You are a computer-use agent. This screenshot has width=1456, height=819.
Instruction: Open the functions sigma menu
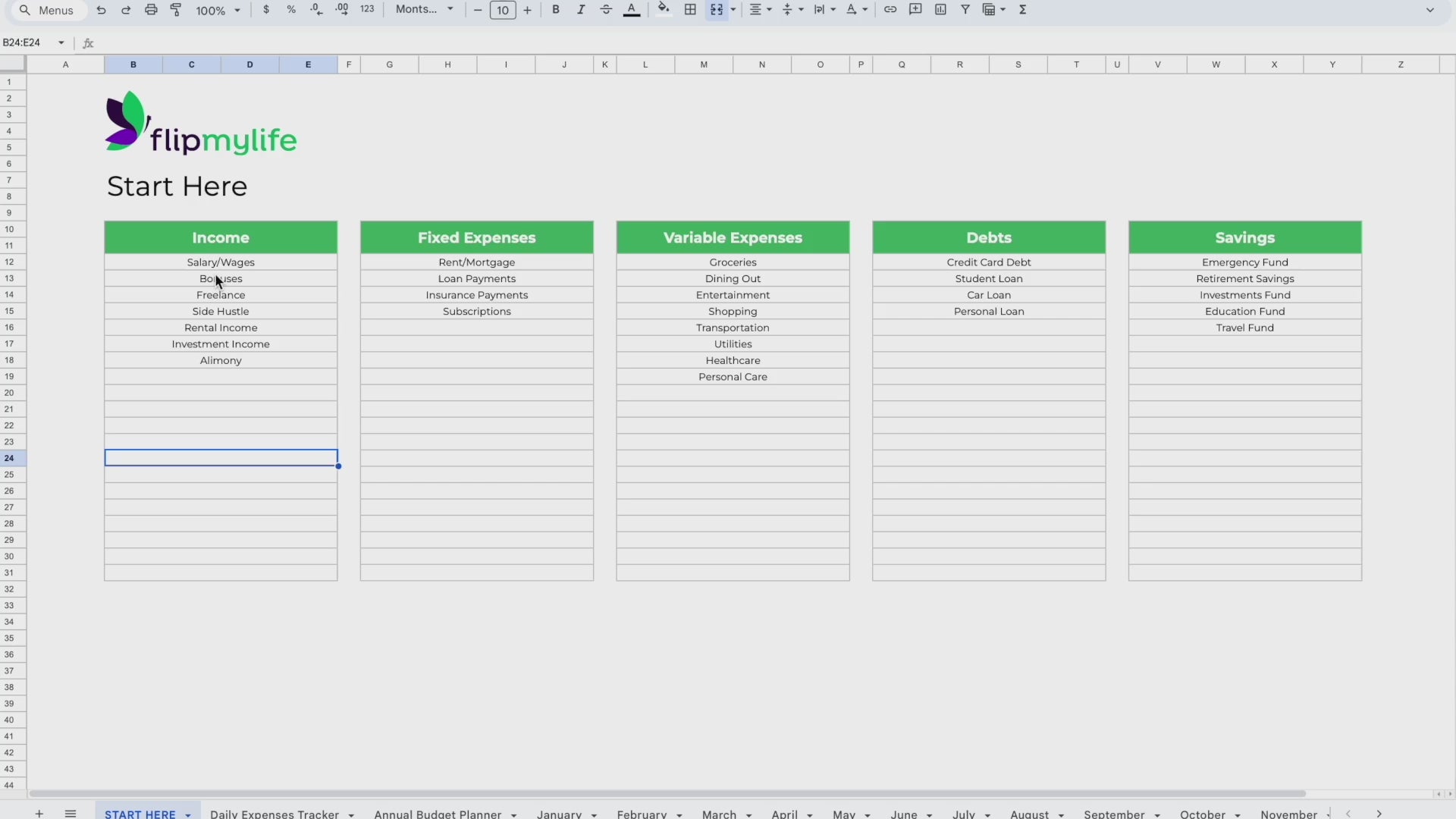coord(1023,10)
